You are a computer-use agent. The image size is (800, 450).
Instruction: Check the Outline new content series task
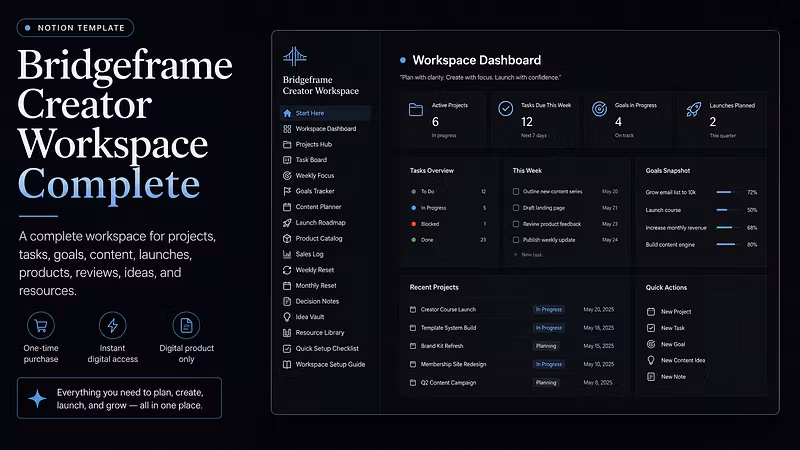516,192
